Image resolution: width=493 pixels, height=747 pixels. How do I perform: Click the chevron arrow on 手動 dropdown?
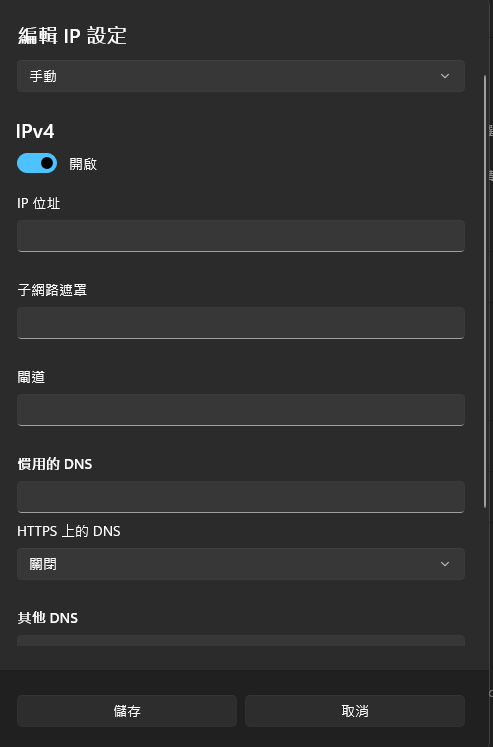(x=444, y=76)
